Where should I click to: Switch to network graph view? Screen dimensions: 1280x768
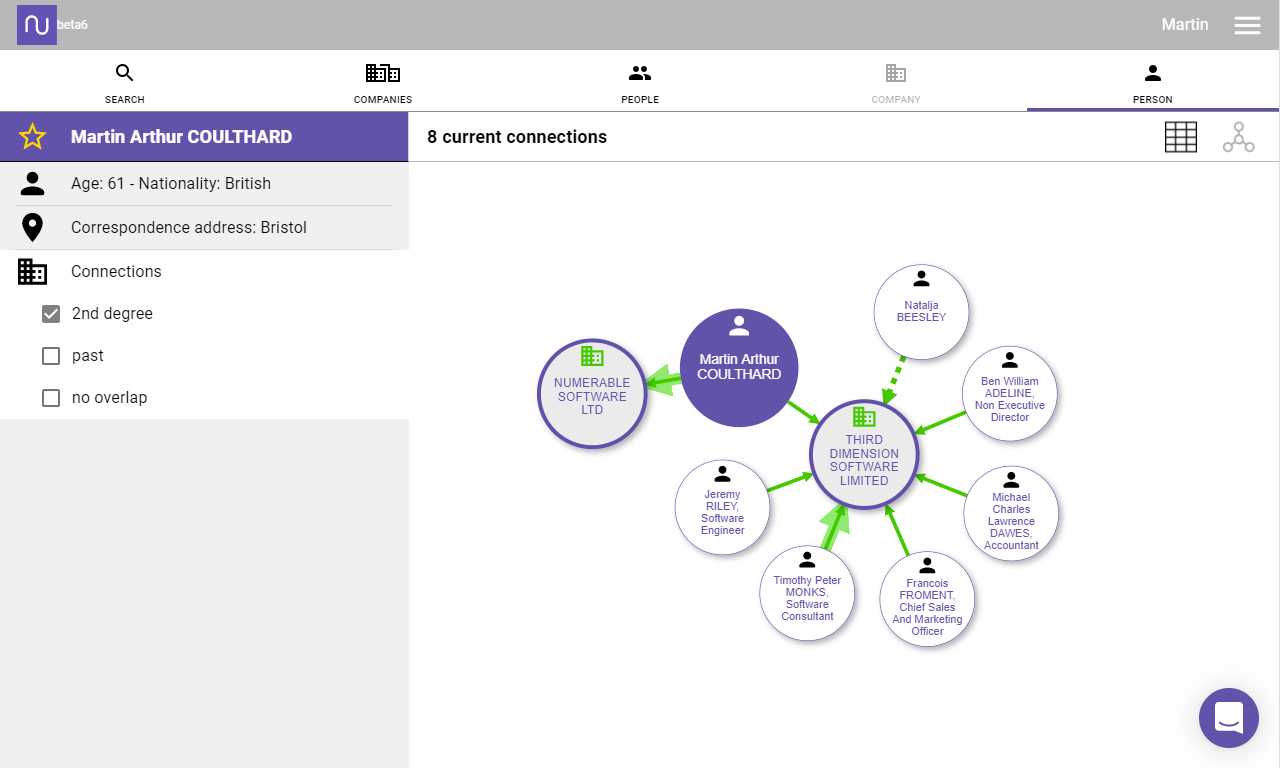(1238, 137)
